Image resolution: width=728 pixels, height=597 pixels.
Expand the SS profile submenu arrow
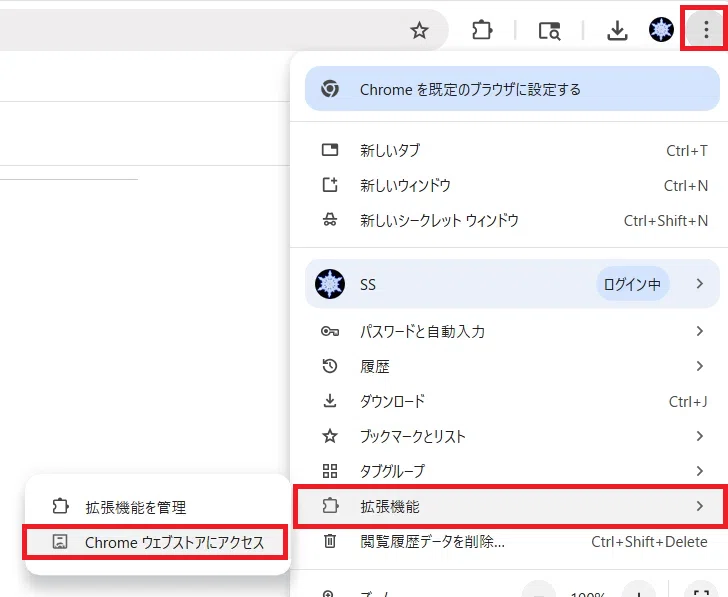click(x=700, y=284)
